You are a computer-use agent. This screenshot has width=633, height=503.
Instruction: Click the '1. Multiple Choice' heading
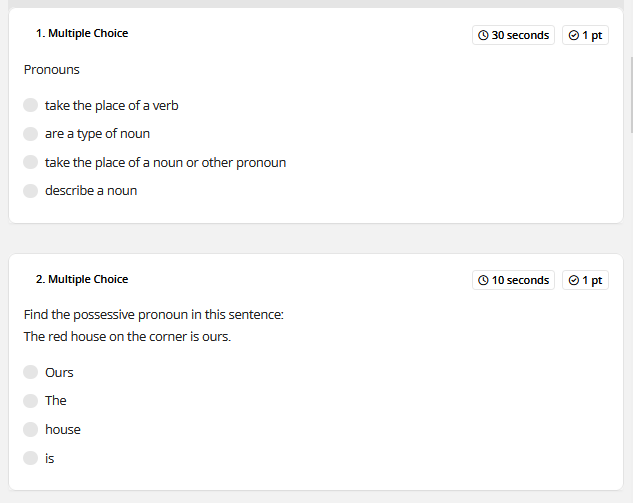(82, 33)
